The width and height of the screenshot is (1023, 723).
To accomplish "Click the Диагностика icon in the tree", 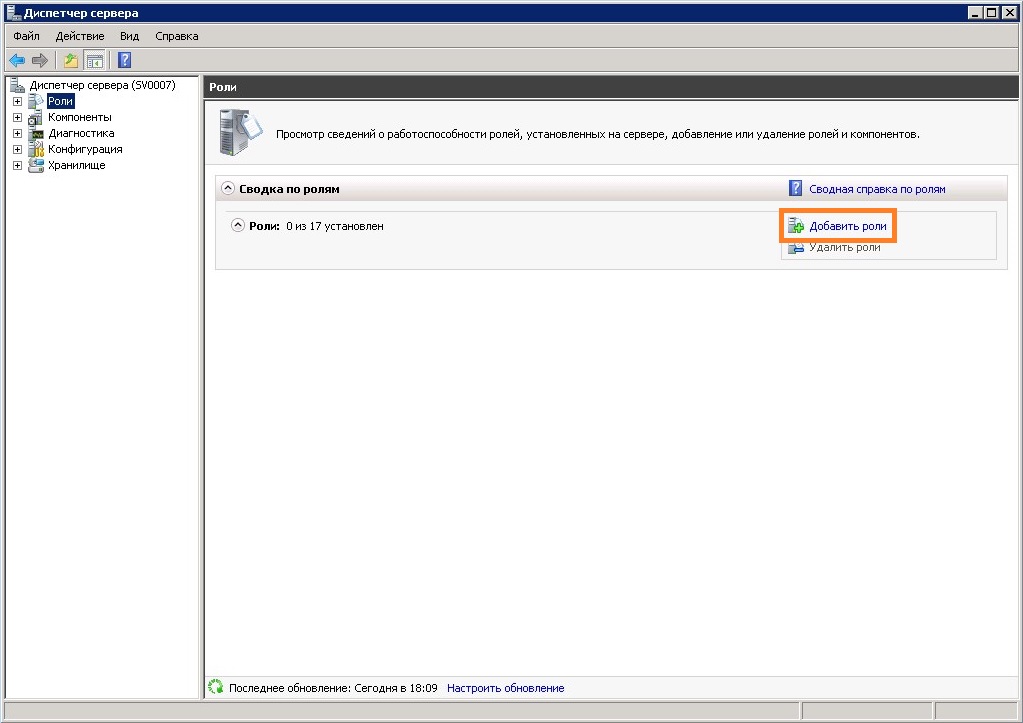I will (36, 133).
